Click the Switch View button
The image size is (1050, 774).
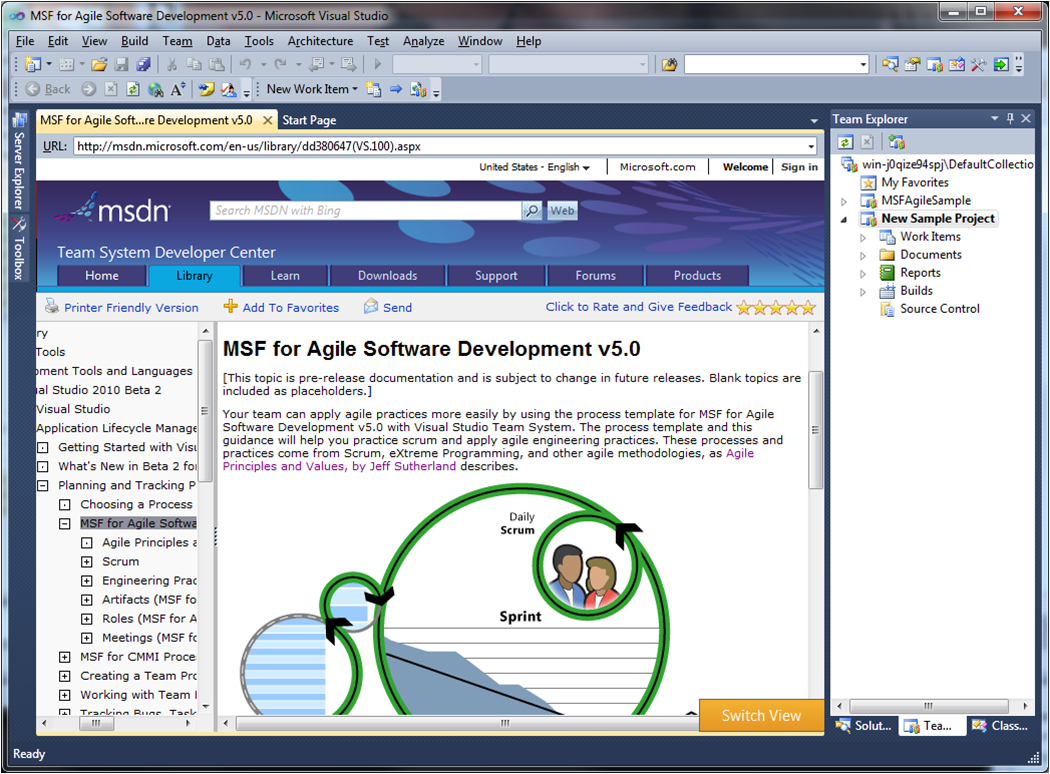(761, 715)
